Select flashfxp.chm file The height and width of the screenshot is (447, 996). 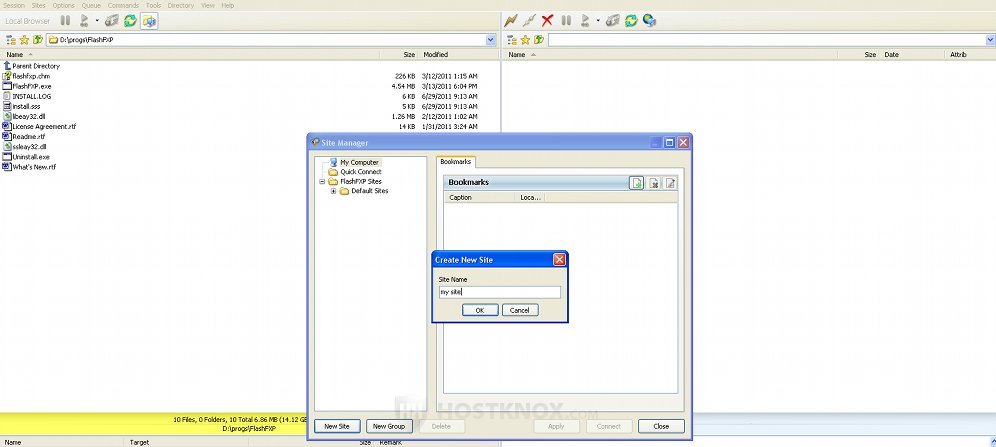(31, 76)
